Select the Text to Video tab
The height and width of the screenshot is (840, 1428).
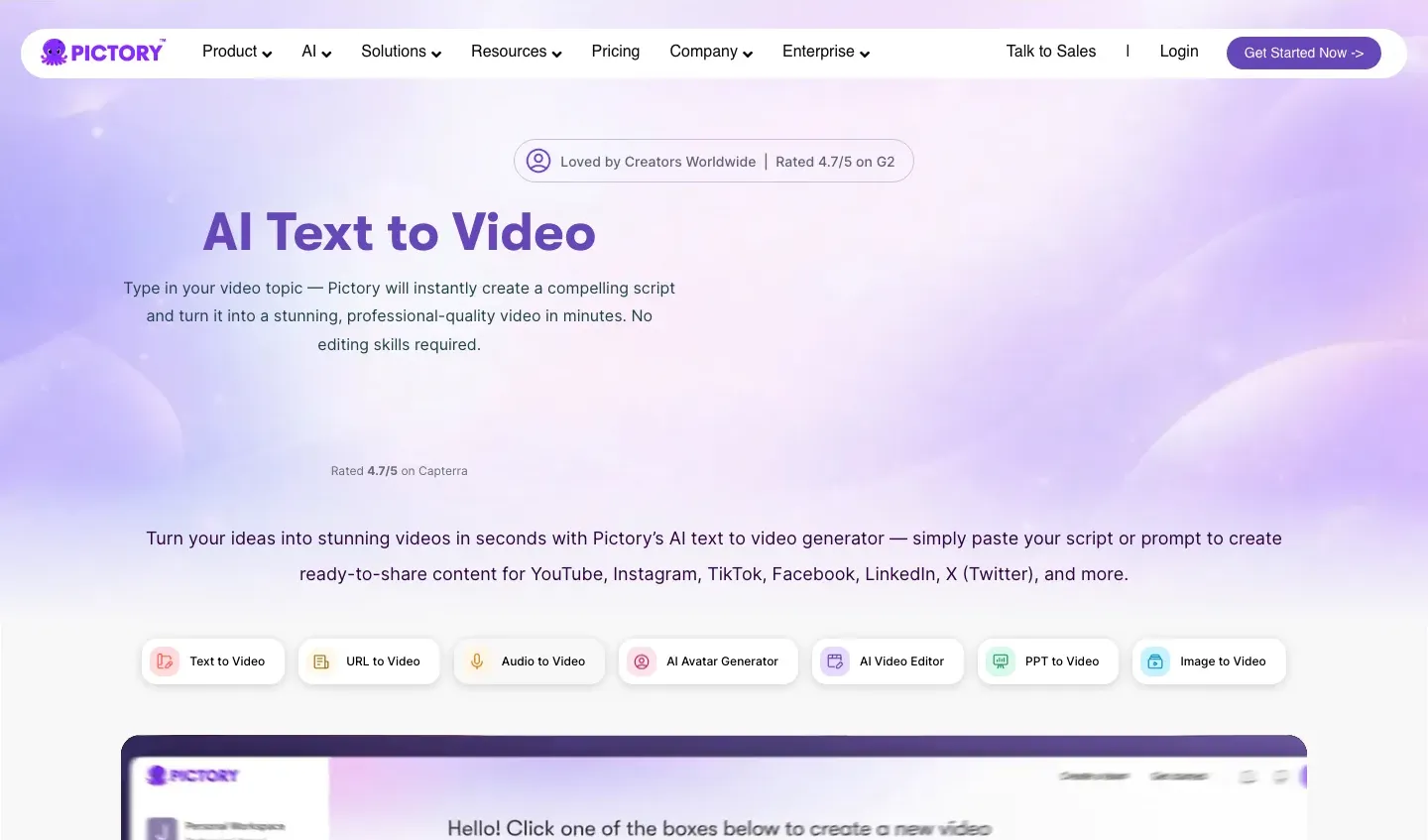(213, 661)
